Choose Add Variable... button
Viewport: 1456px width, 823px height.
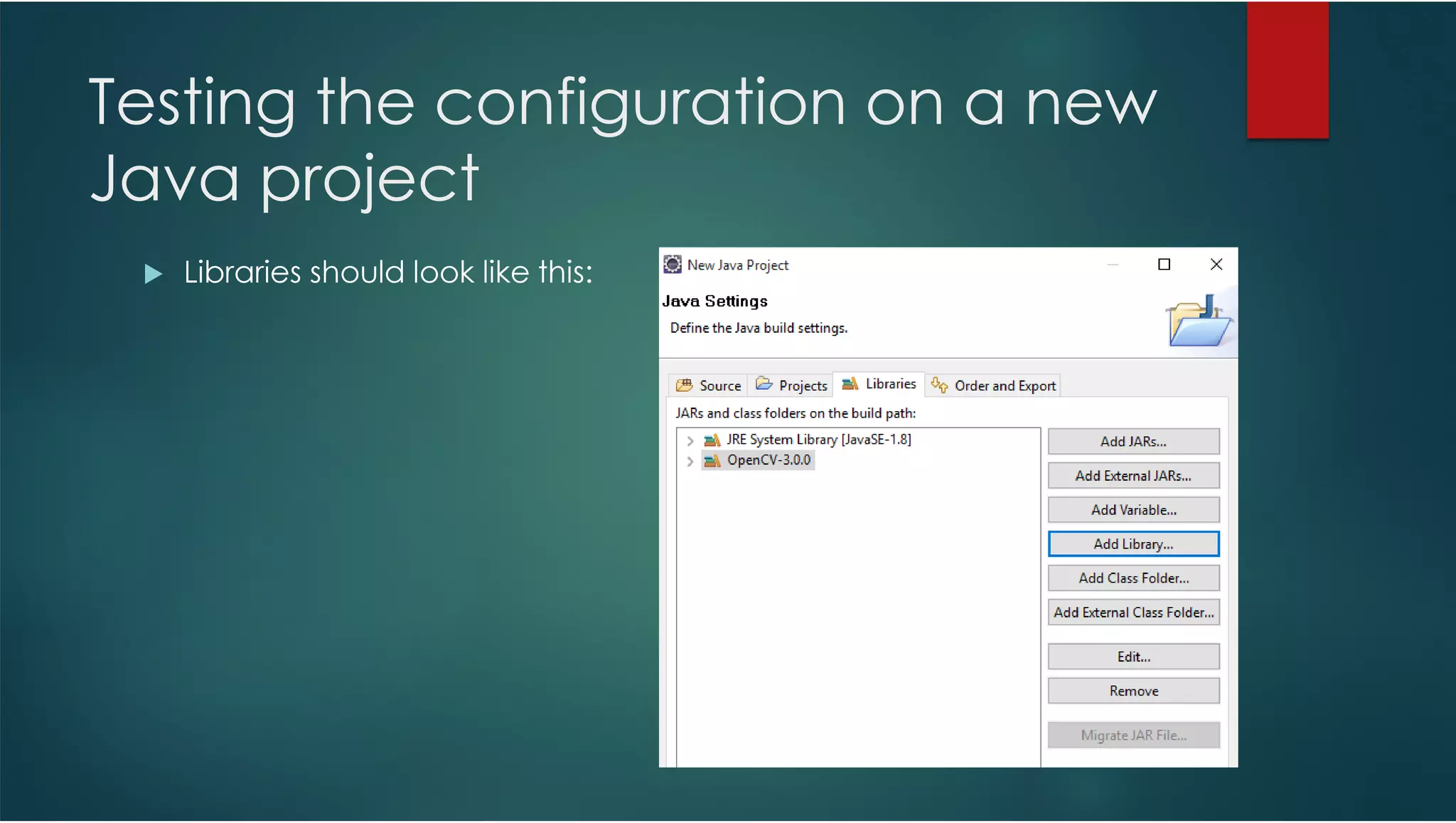[x=1133, y=510]
